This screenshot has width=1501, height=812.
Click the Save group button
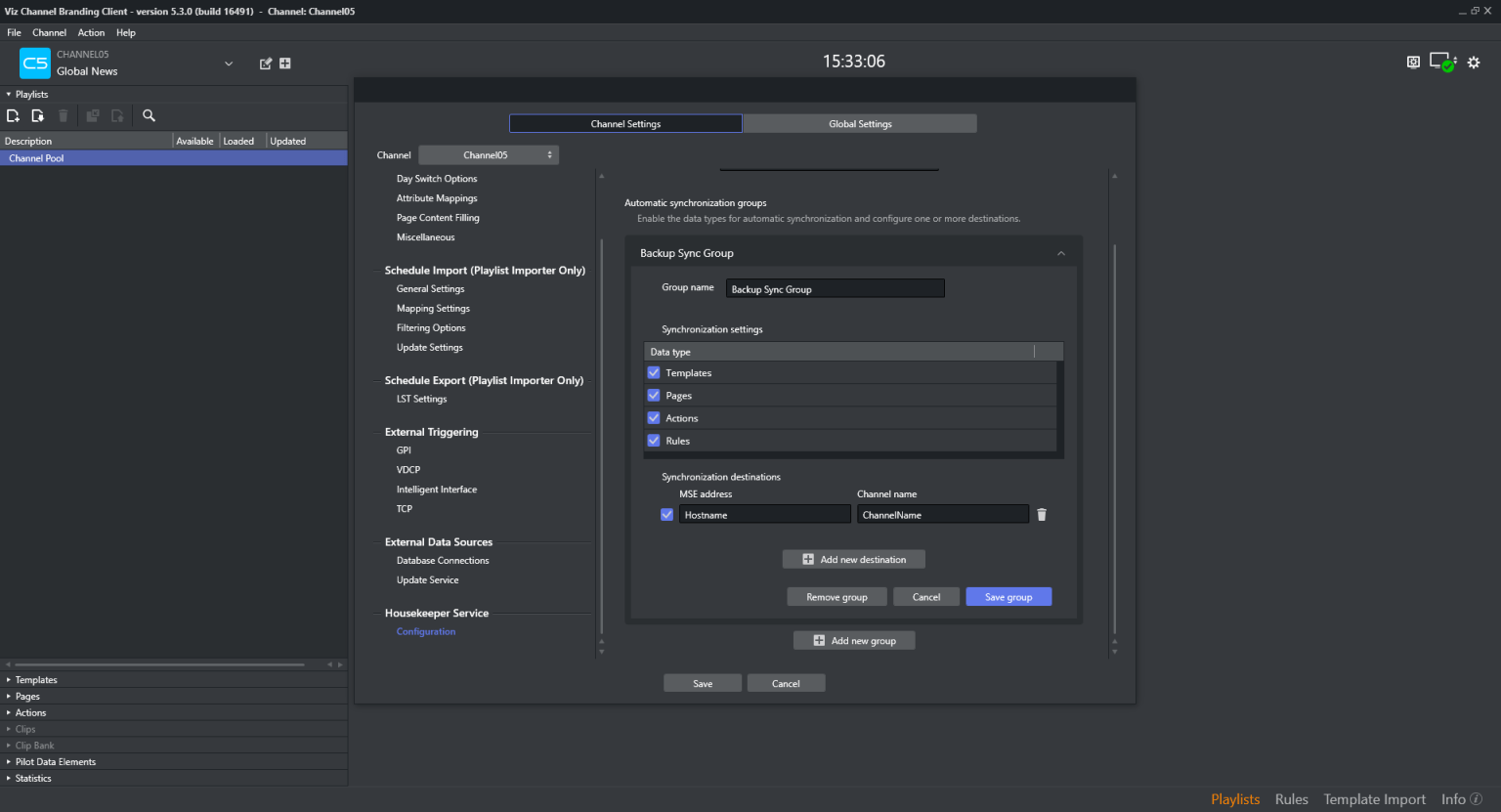click(x=1008, y=597)
